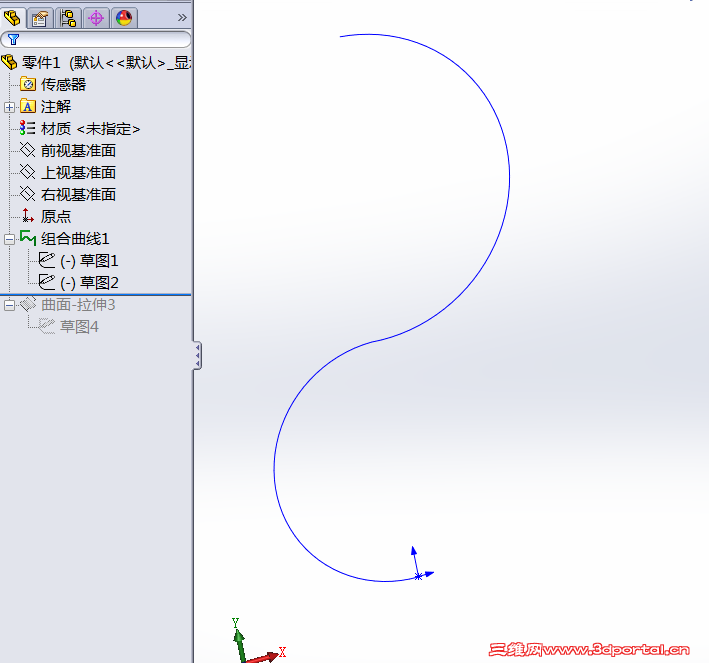Open the DisplayManager tab
Viewport: 709px width, 663px height.
tap(124, 18)
